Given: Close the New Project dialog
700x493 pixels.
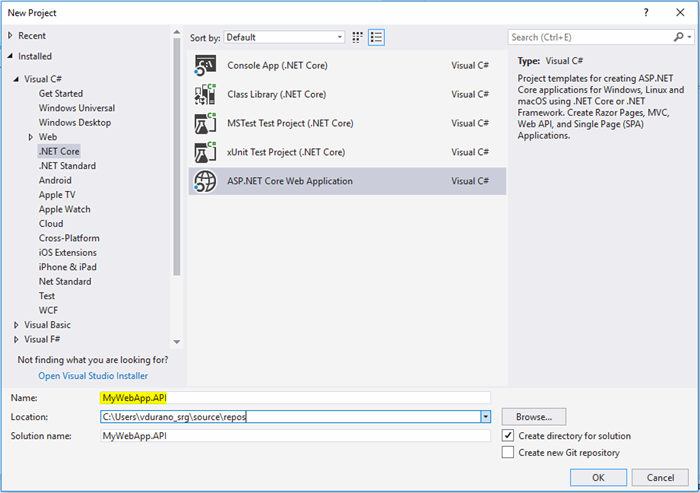Looking at the screenshot, I should click(x=680, y=13).
